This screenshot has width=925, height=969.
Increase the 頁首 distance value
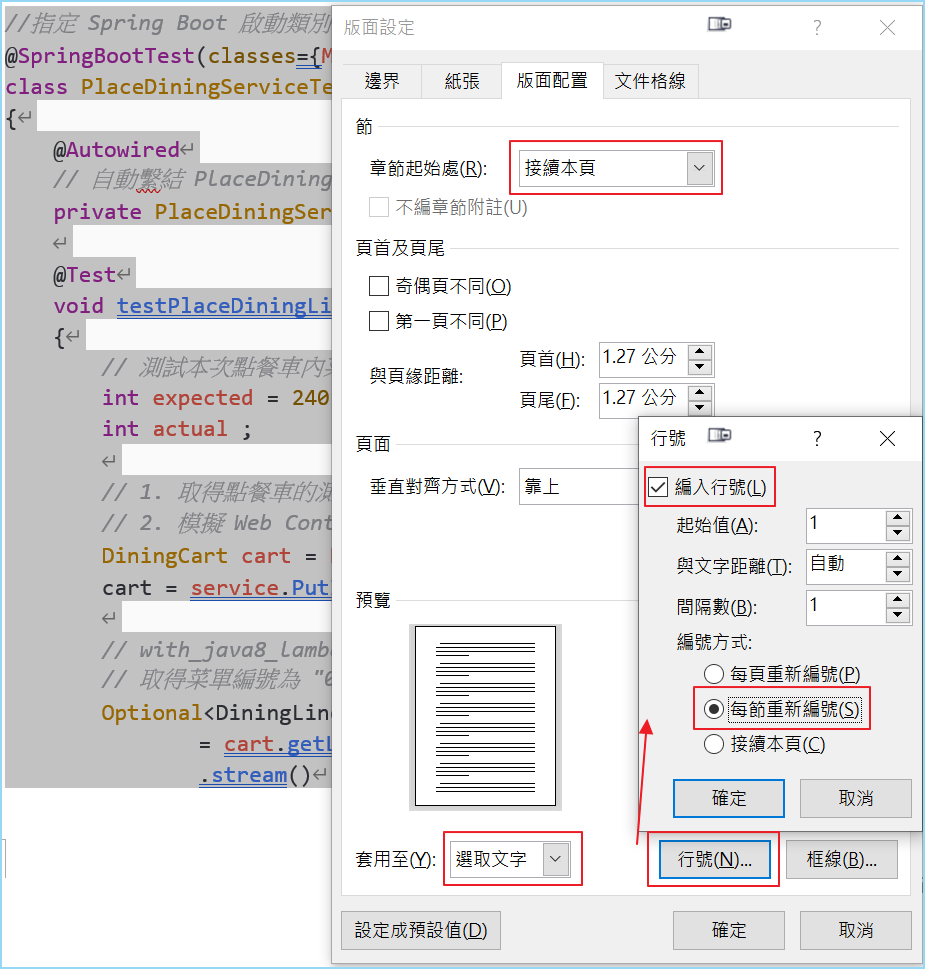click(699, 352)
